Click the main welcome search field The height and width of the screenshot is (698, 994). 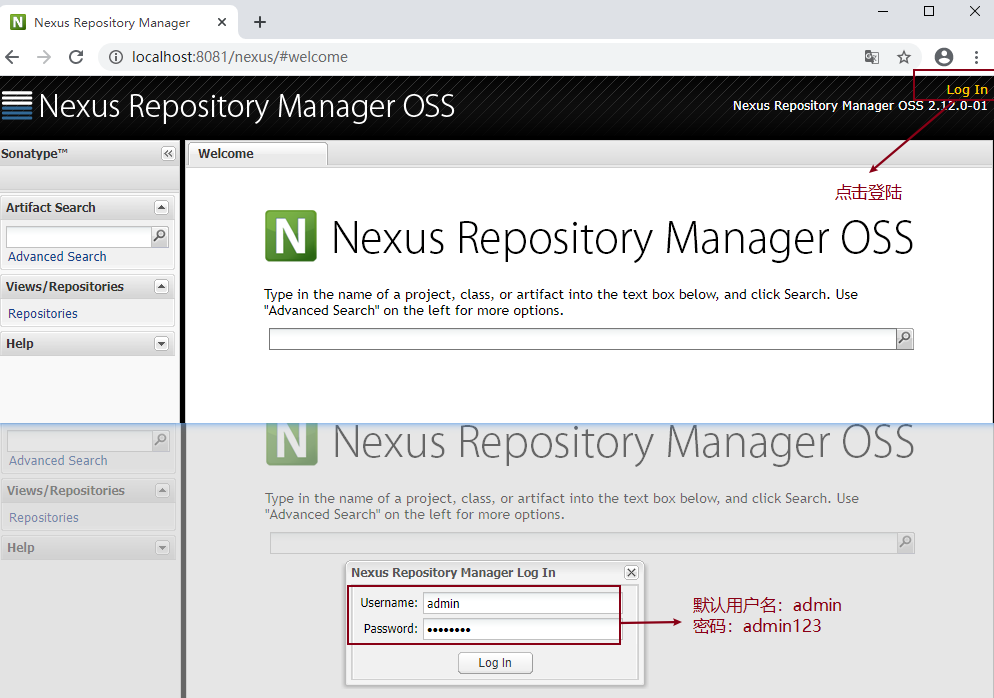tap(583, 339)
